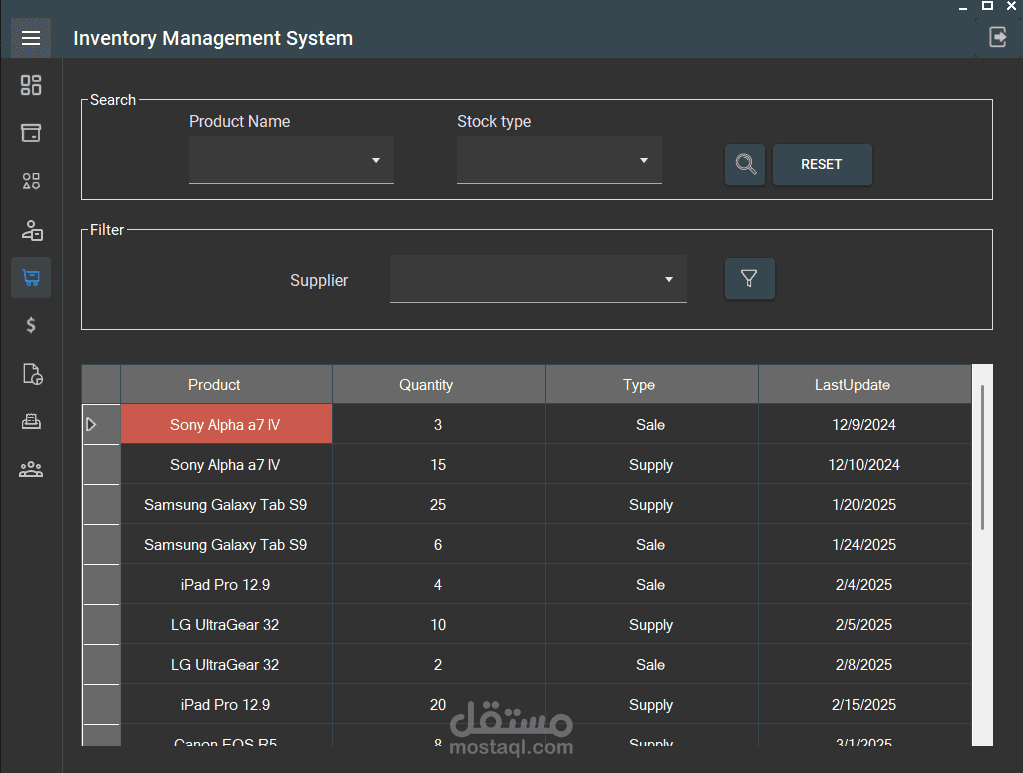
Task: Open the Supplier dropdown list
Action: (x=538, y=279)
